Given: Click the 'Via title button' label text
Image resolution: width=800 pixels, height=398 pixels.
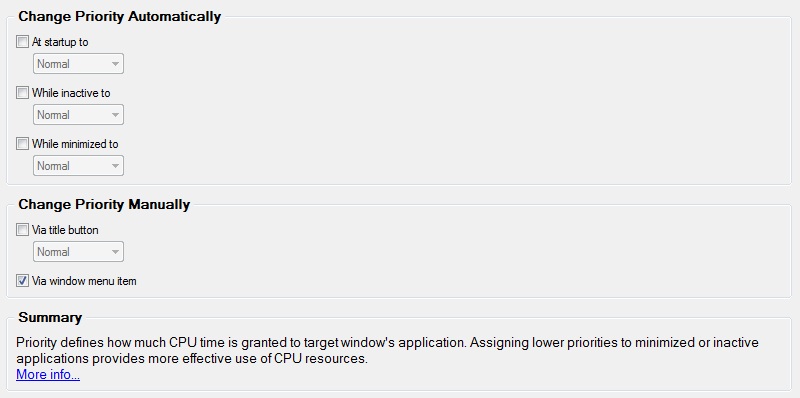Looking at the screenshot, I should pyautogui.click(x=65, y=230).
